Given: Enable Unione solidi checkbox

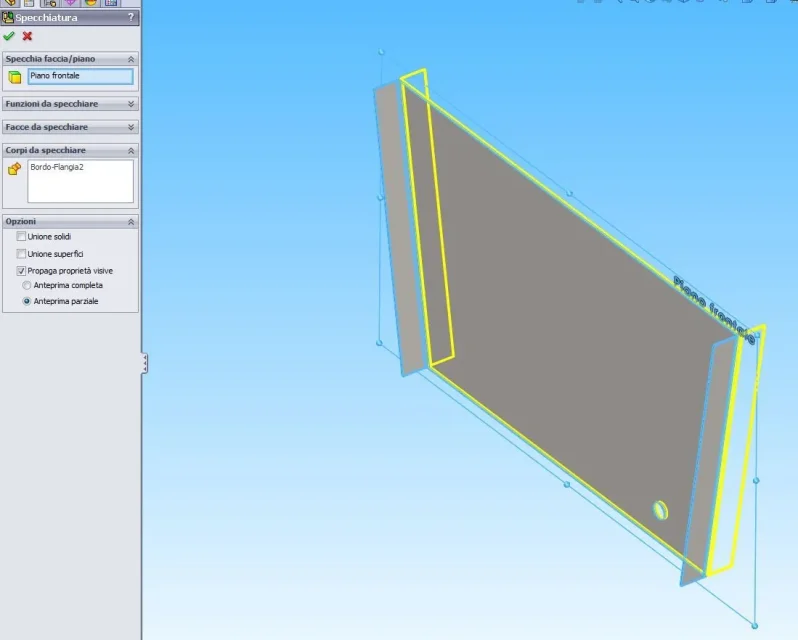Looking at the screenshot, I should coord(22,237).
